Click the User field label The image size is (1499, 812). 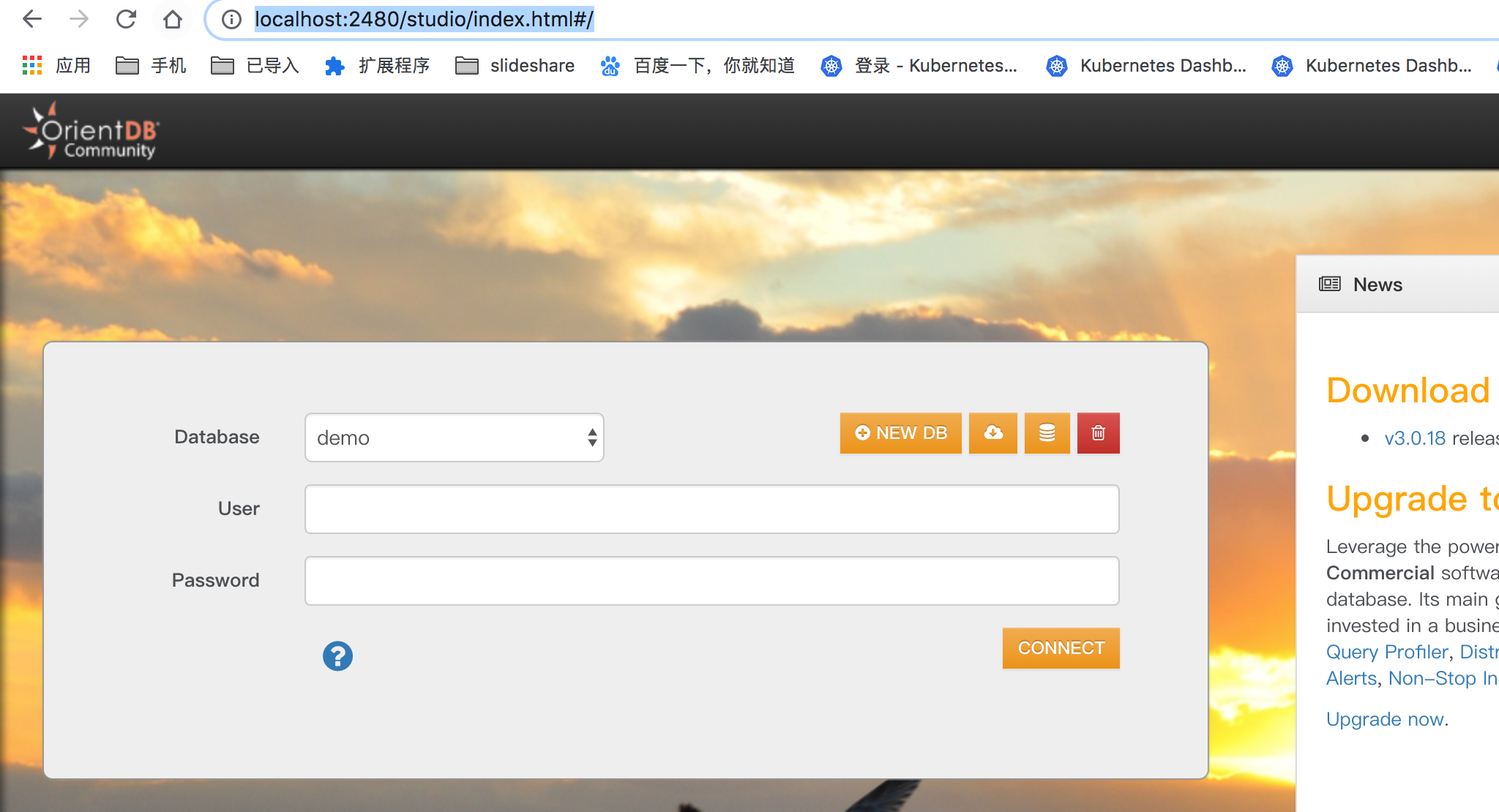coord(239,508)
